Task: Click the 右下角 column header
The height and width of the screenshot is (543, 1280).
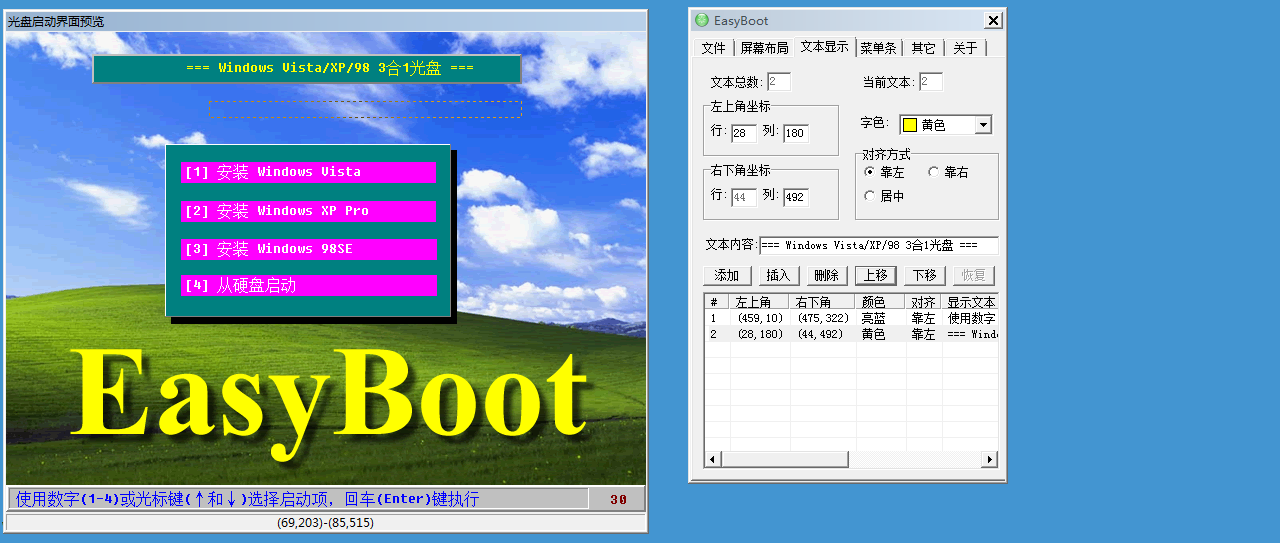Action: 822,302
